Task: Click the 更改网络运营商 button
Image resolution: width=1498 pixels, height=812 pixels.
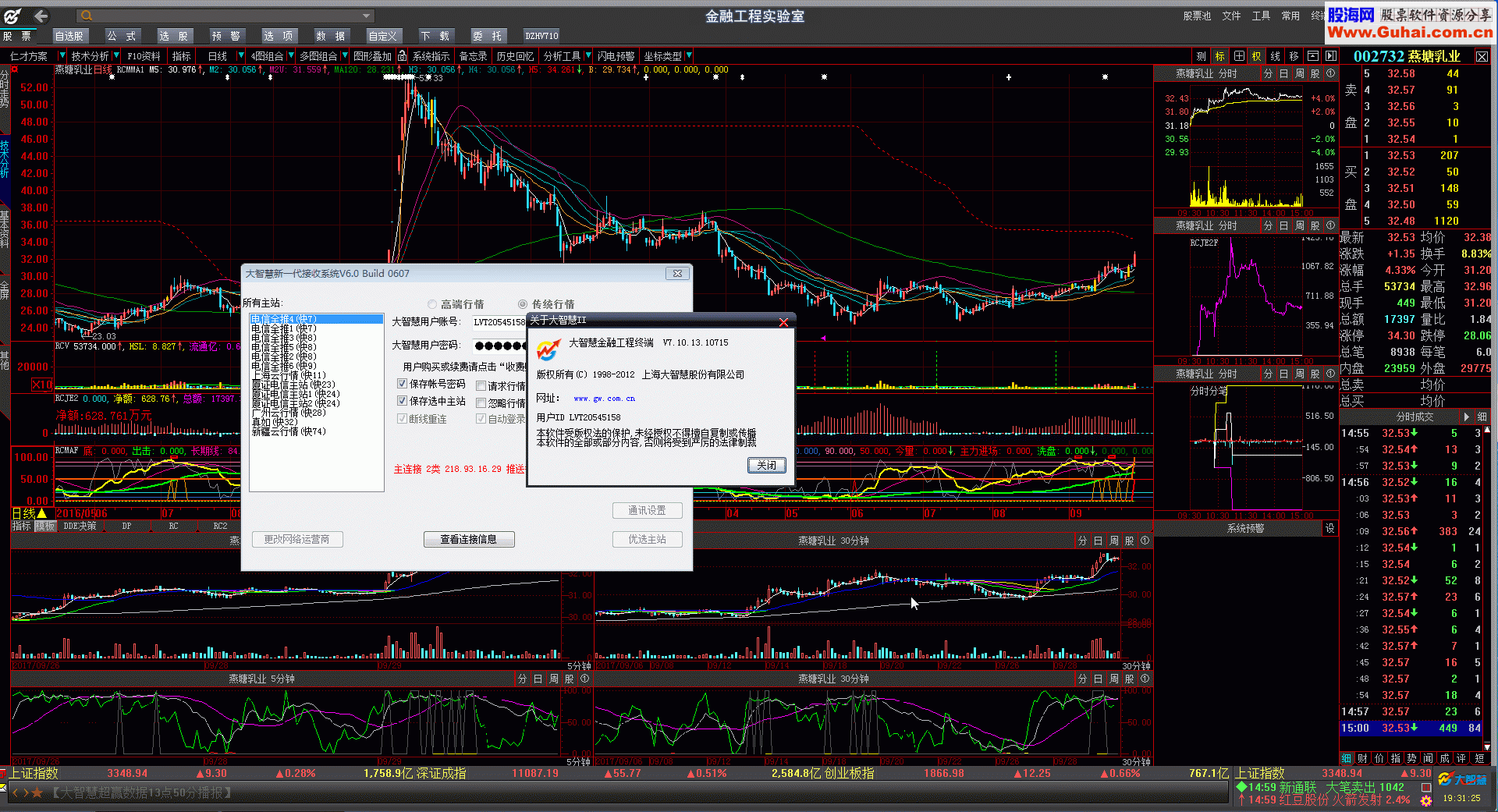Action: click(x=297, y=539)
